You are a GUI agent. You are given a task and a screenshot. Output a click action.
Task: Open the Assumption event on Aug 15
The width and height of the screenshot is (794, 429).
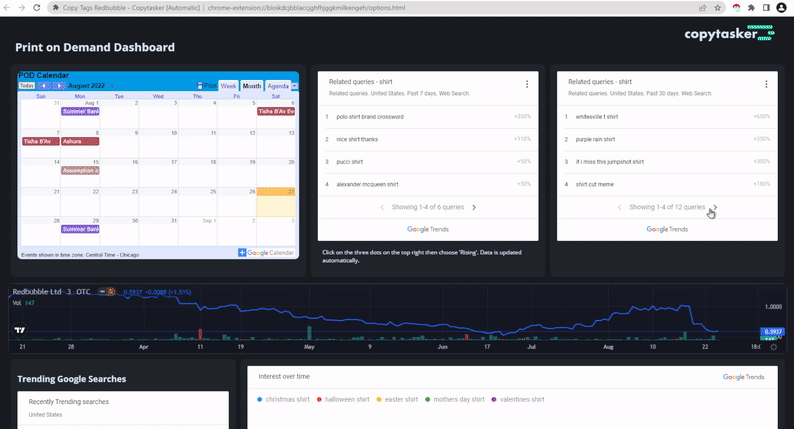coord(80,171)
